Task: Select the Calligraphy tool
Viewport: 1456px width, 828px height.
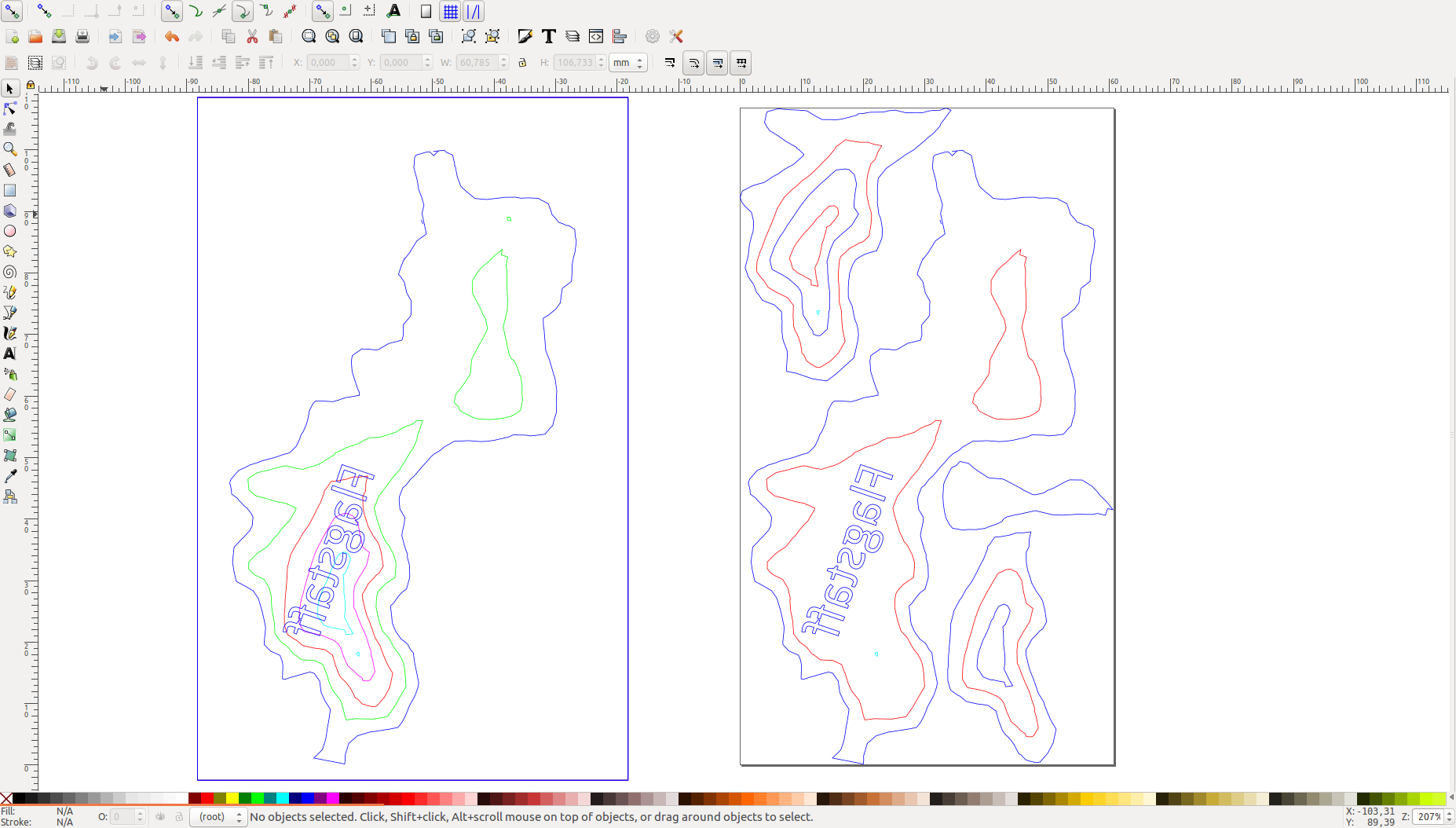Action: point(10,333)
